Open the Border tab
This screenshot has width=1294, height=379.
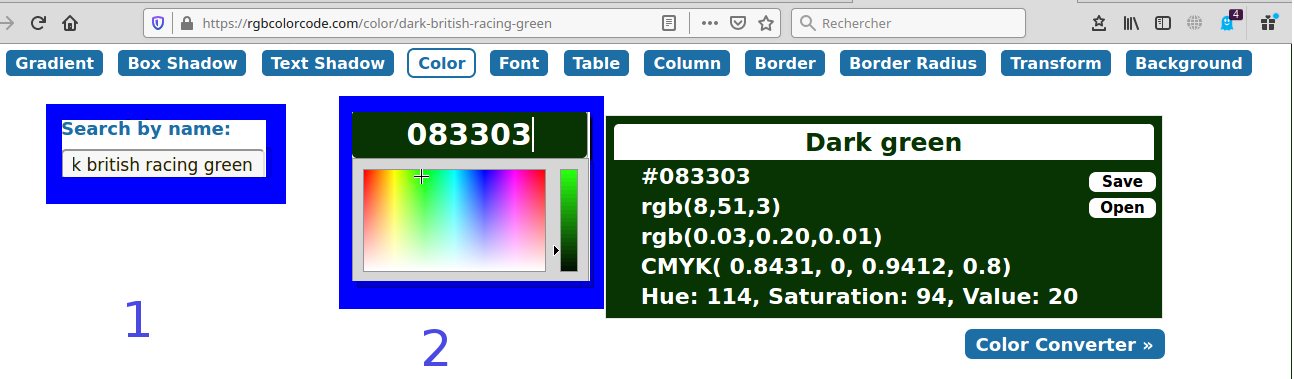coord(785,63)
